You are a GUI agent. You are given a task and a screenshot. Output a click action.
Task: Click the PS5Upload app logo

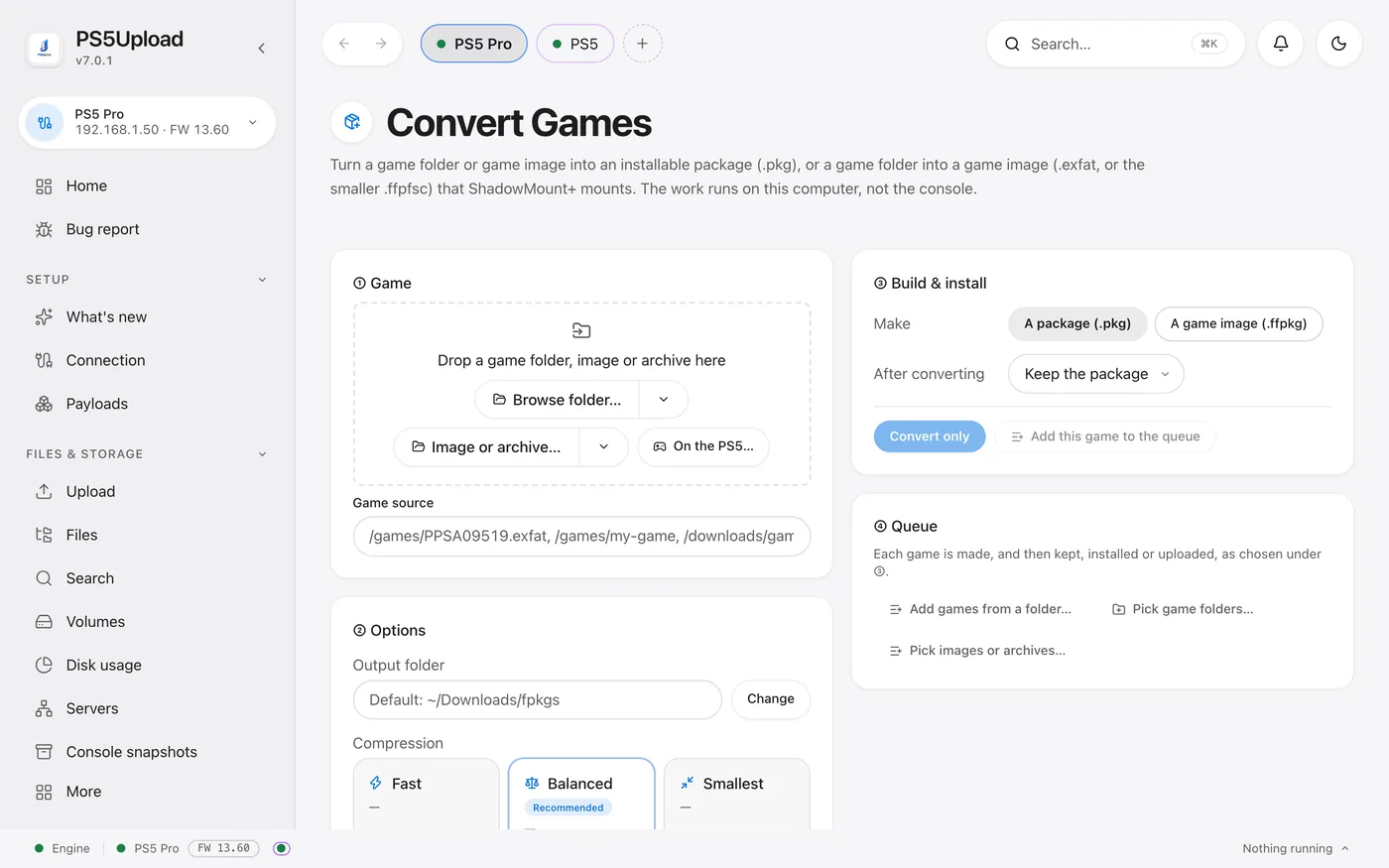pos(44,48)
